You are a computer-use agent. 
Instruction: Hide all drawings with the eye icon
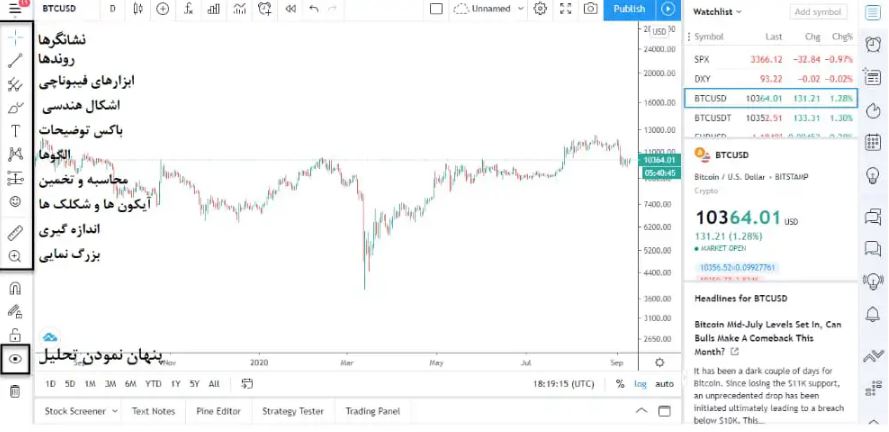tap(15, 359)
